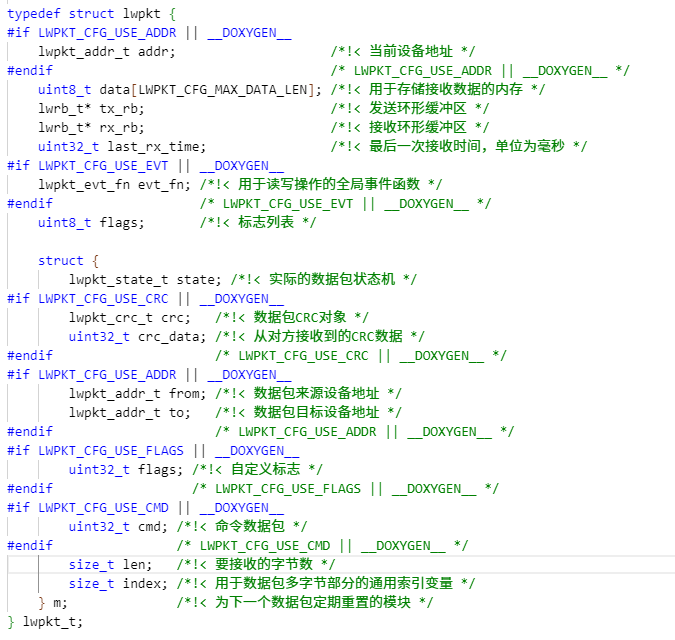Click the '} lwpkt_t;' typedef end
This screenshot has width=675, height=640.
pos(45,621)
